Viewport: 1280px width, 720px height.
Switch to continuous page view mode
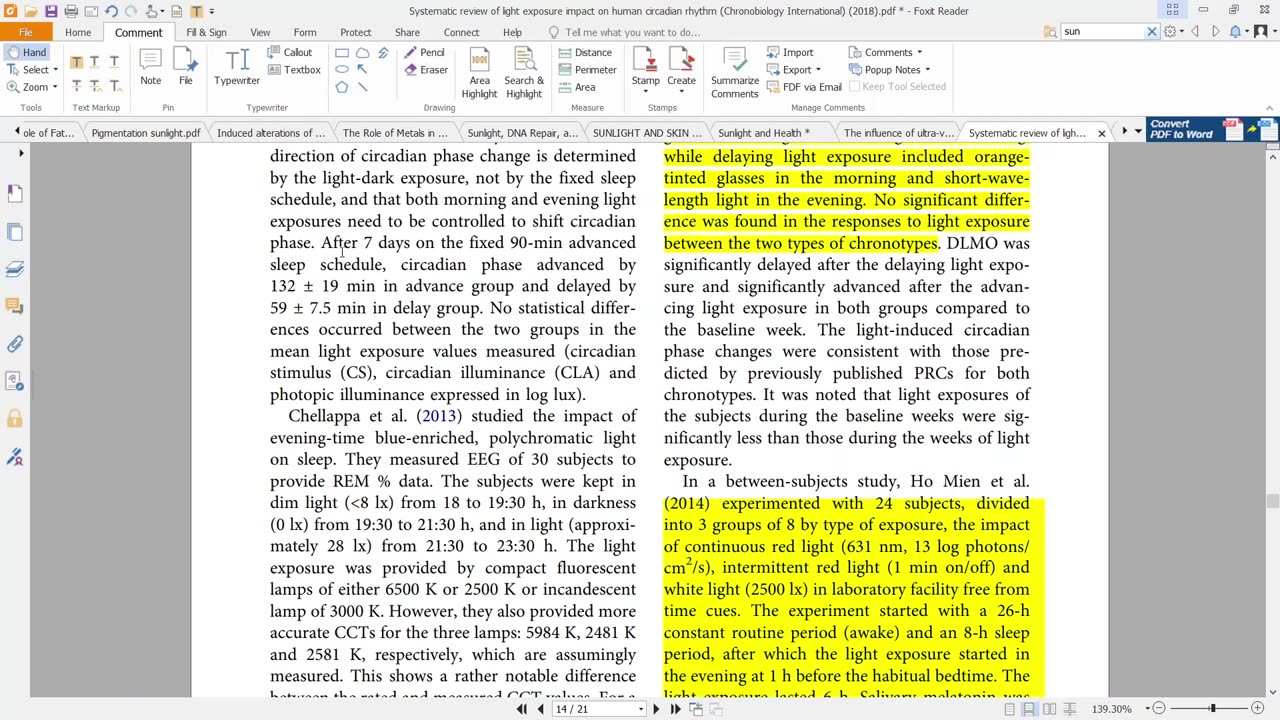coord(1029,709)
